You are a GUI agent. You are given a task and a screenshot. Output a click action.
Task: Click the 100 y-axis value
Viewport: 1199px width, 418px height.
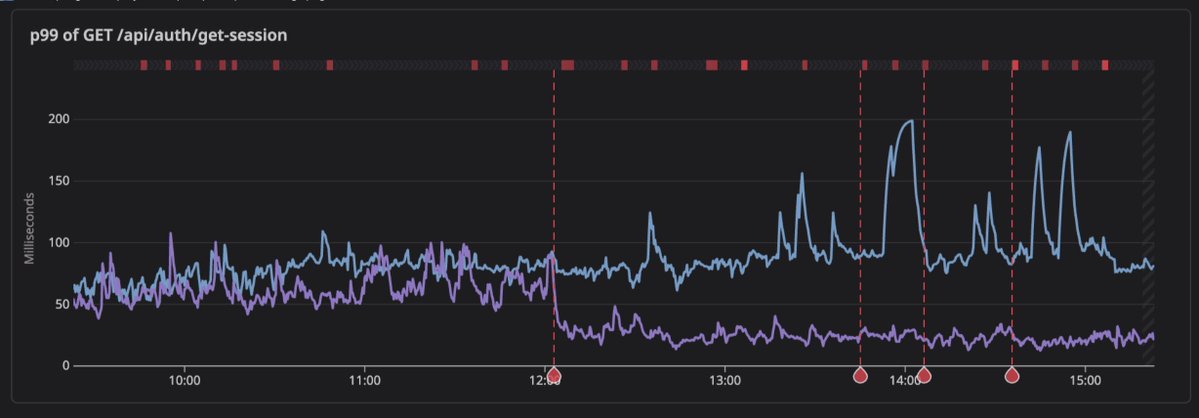[60, 243]
